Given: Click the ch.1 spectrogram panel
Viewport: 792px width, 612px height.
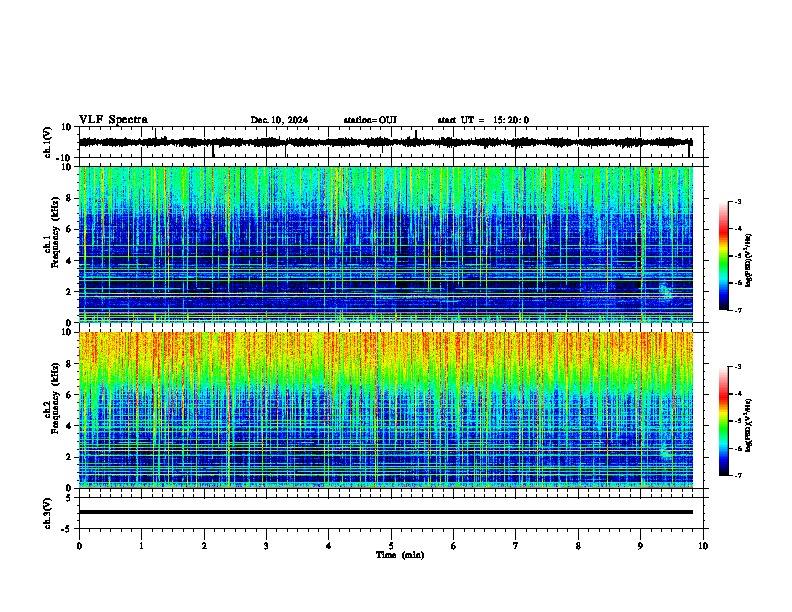Looking at the screenshot, I should (x=386, y=244).
